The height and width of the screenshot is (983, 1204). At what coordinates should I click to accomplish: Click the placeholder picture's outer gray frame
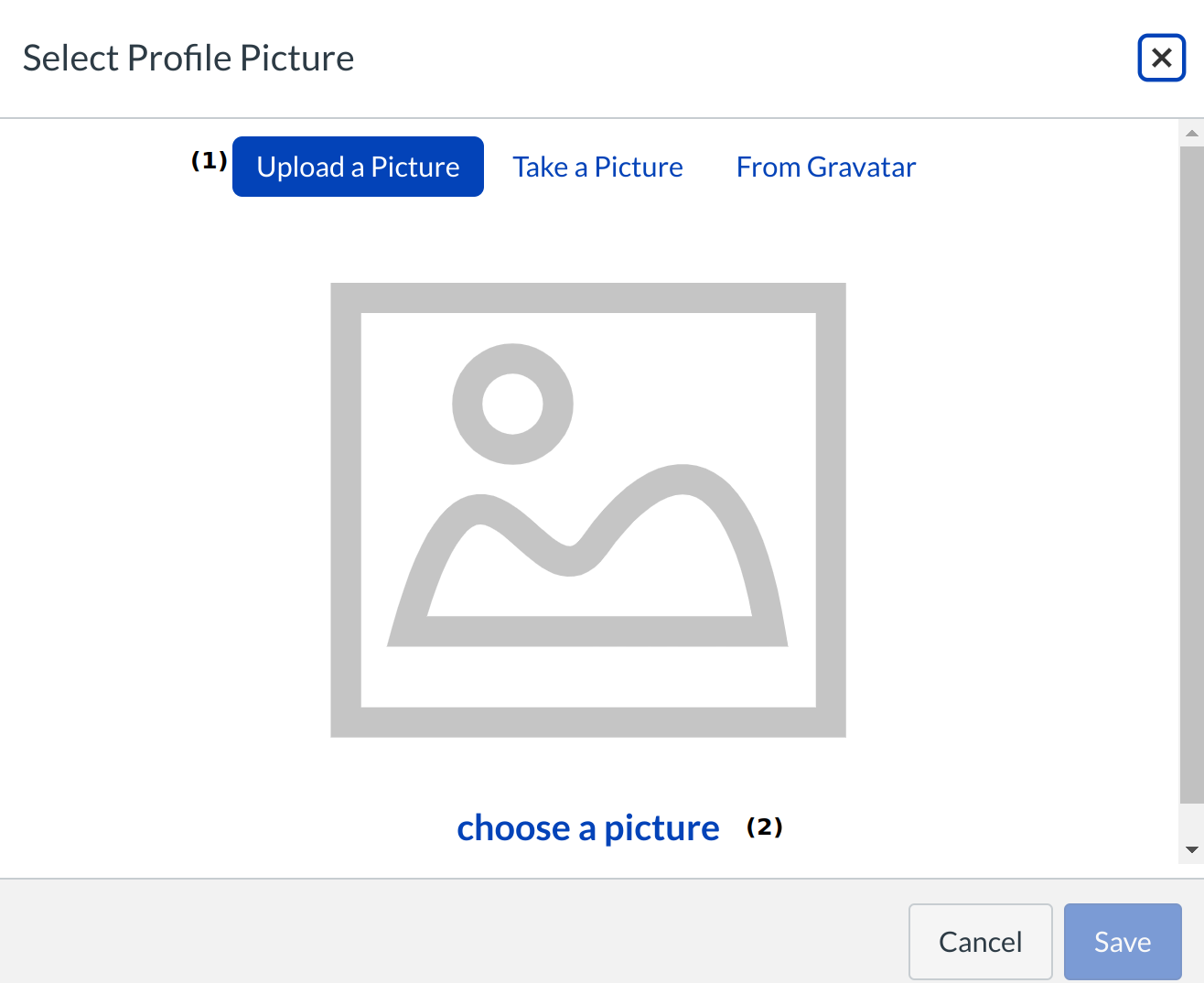[x=587, y=297]
